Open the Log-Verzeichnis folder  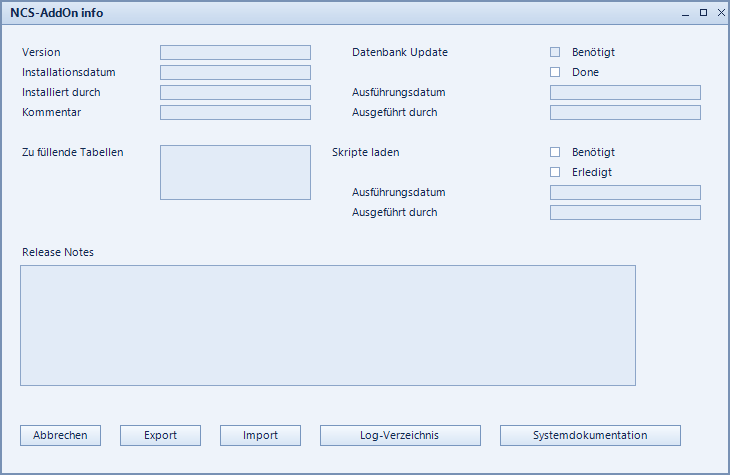(x=400, y=435)
